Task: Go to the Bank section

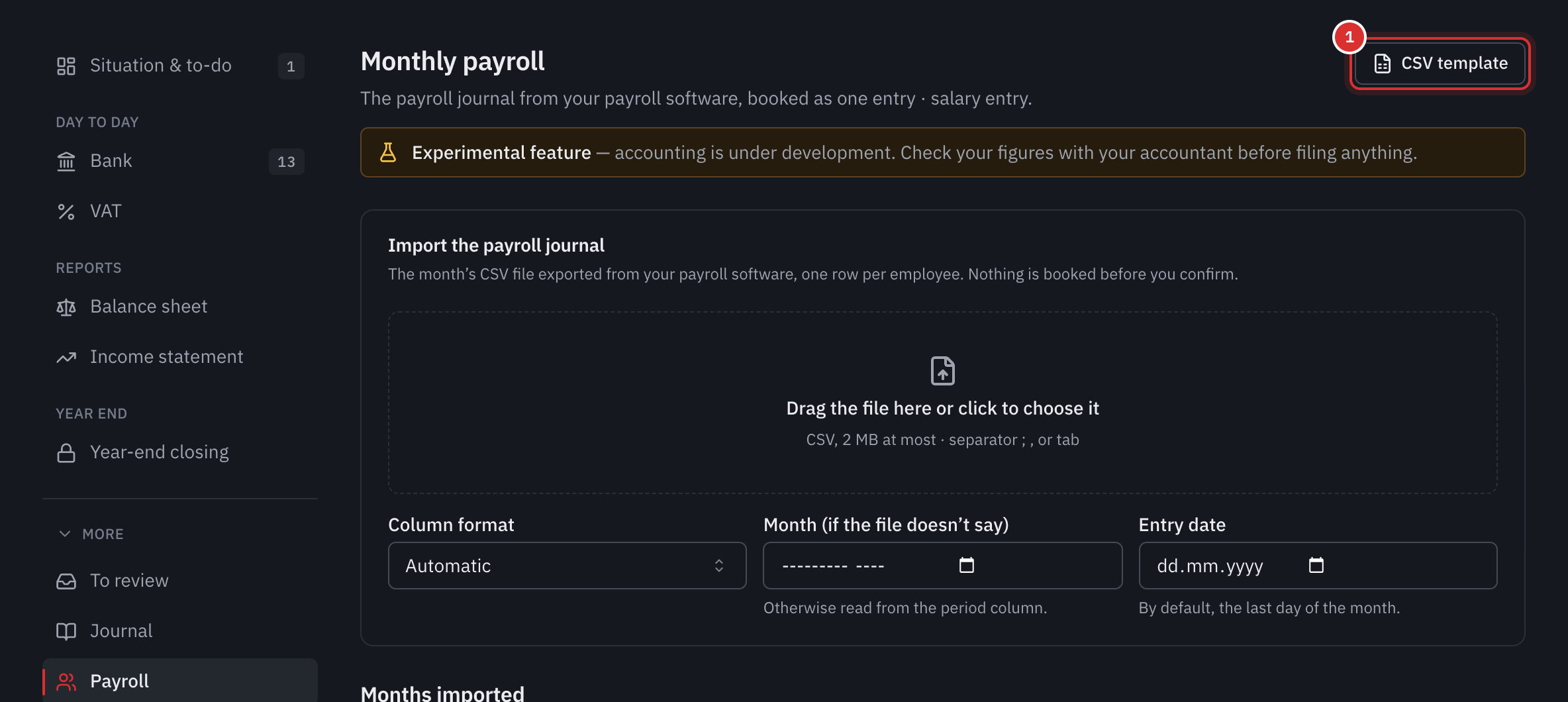Action: (180, 161)
